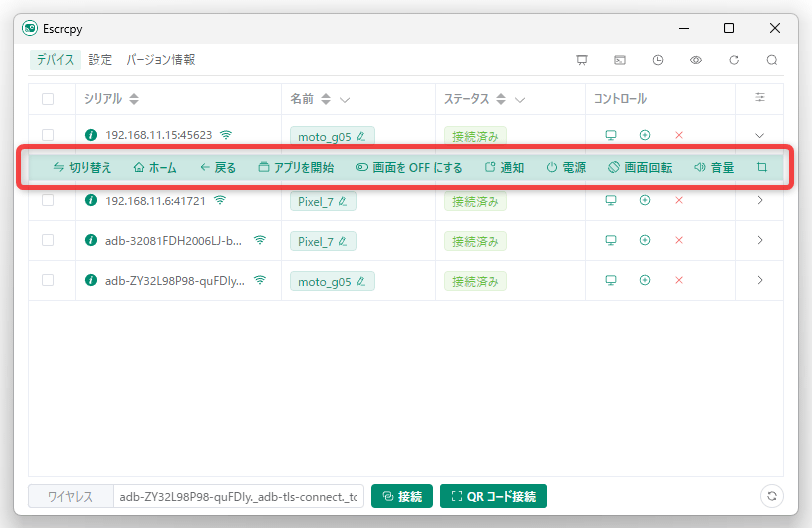Select the adb-ZY32L98P98 device checkbox
This screenshot has width=812, height=528.
[48, 280]
